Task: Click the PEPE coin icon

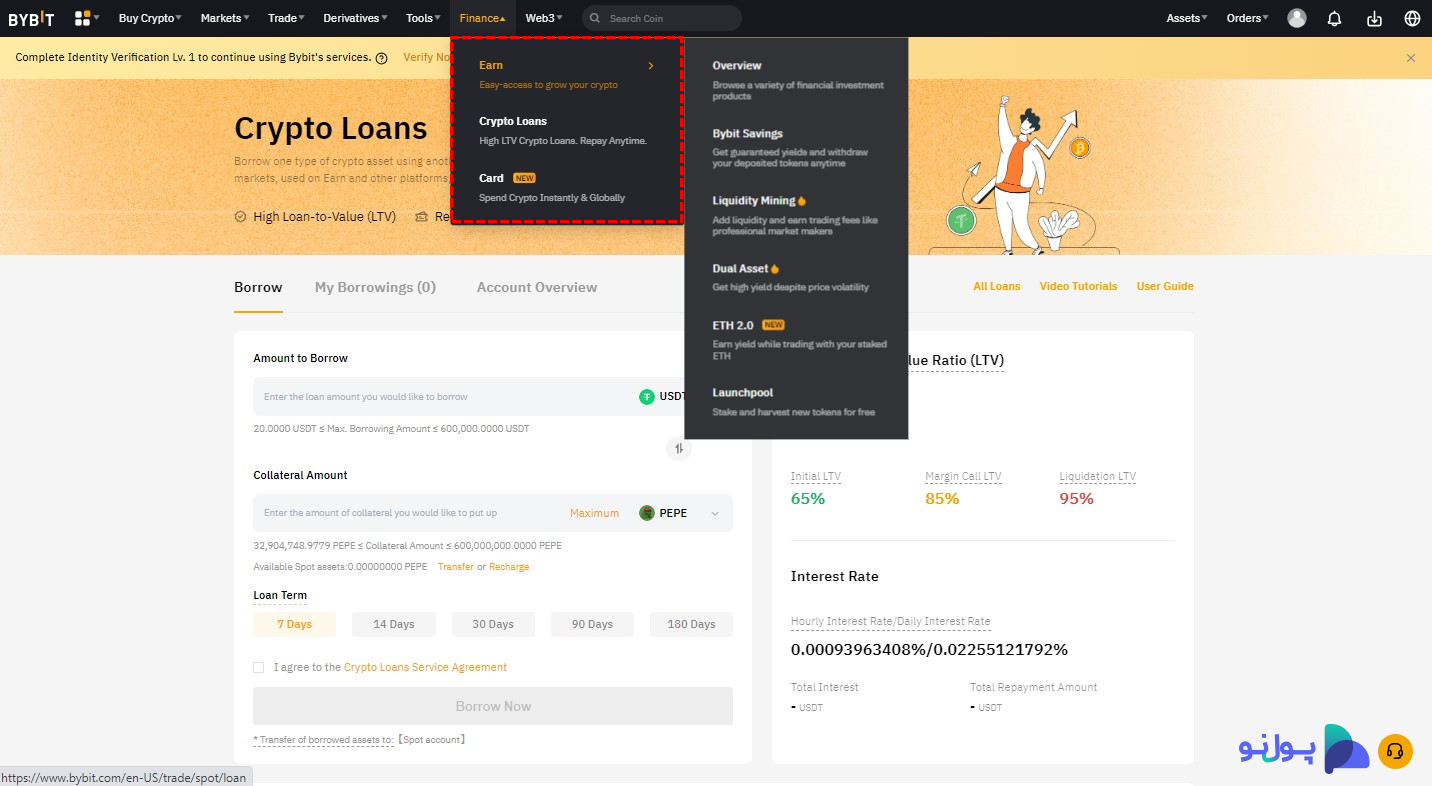Action: point(647,513)
